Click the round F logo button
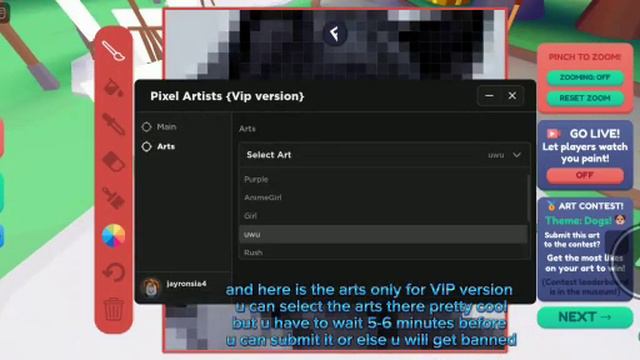 (x=335, y=33)
